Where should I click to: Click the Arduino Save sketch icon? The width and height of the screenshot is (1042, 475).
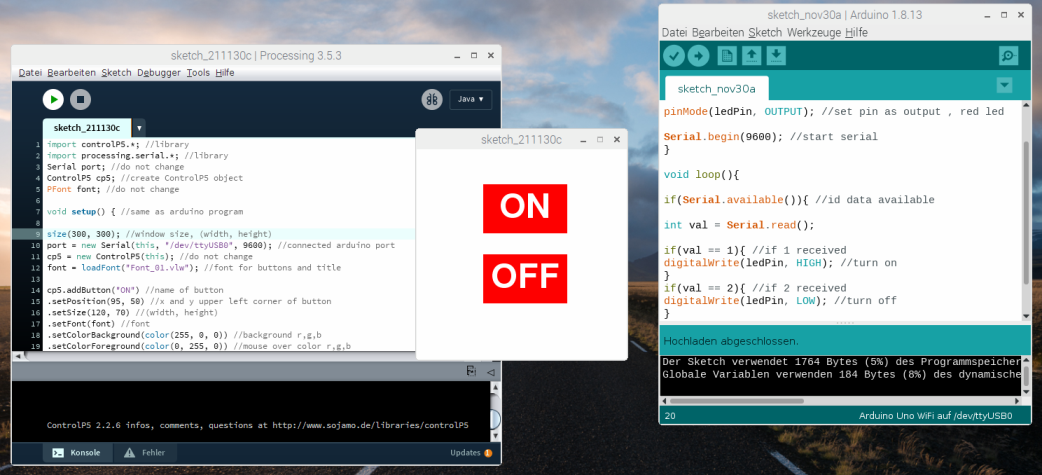tap(776, 56)
